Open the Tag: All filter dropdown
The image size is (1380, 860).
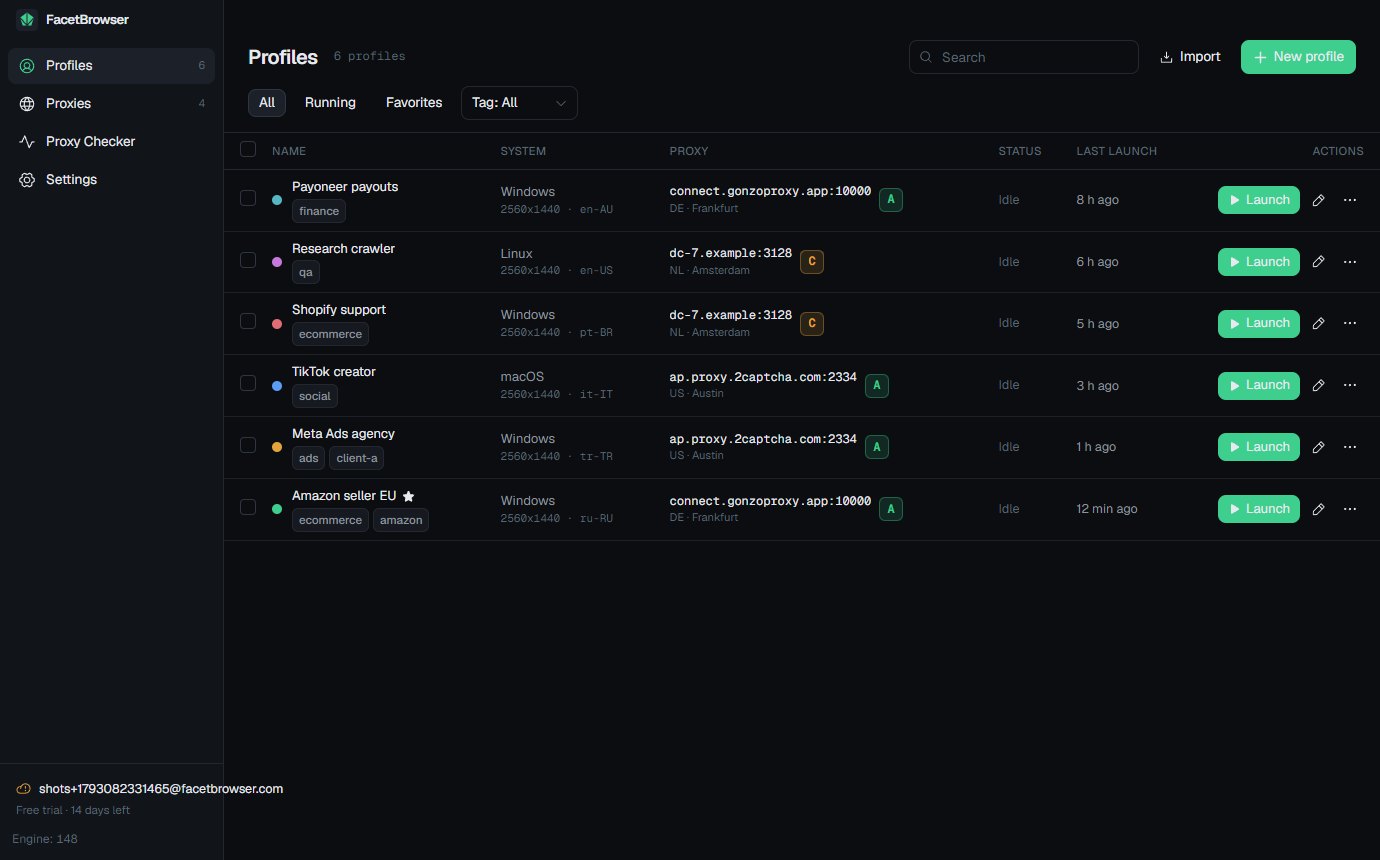(x=519, y=103)
